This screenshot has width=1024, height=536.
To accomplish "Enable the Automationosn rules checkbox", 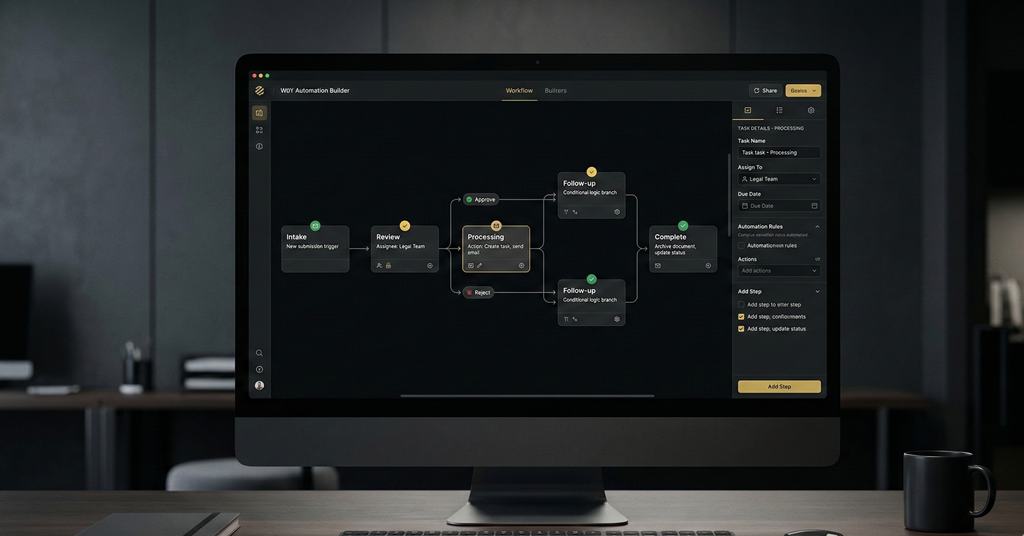I will [x=741, y=245].
